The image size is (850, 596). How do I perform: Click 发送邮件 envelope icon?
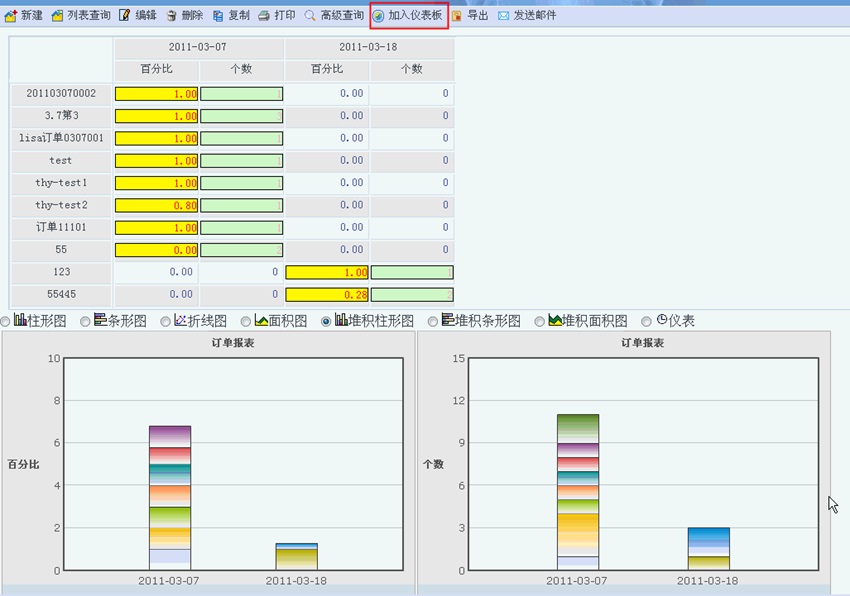point(503,16)
